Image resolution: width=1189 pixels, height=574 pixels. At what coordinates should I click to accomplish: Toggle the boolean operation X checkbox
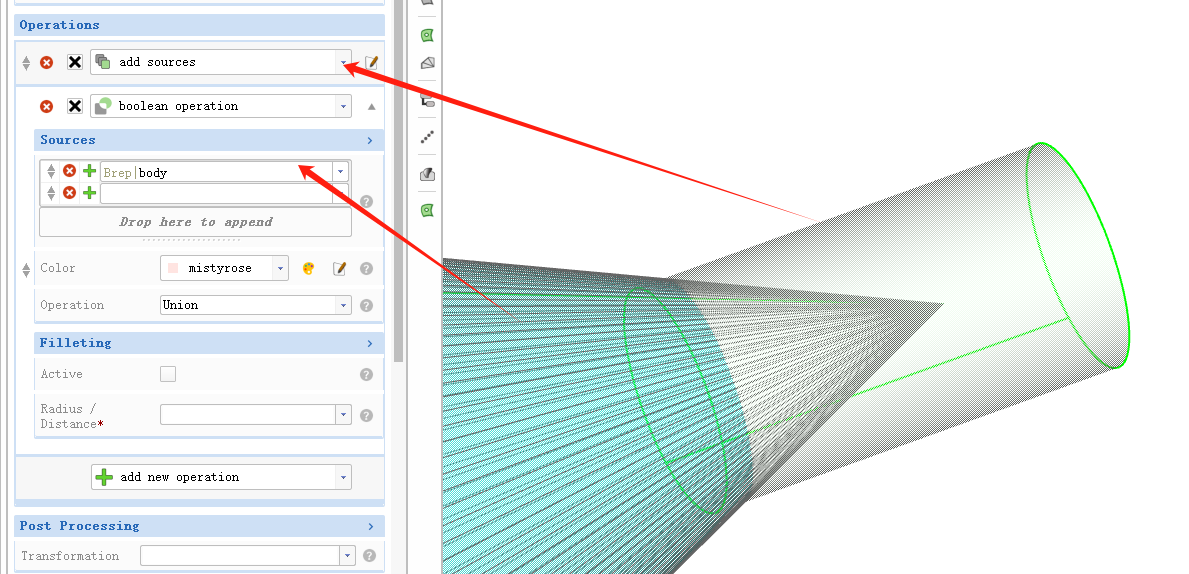coord(74,106)
